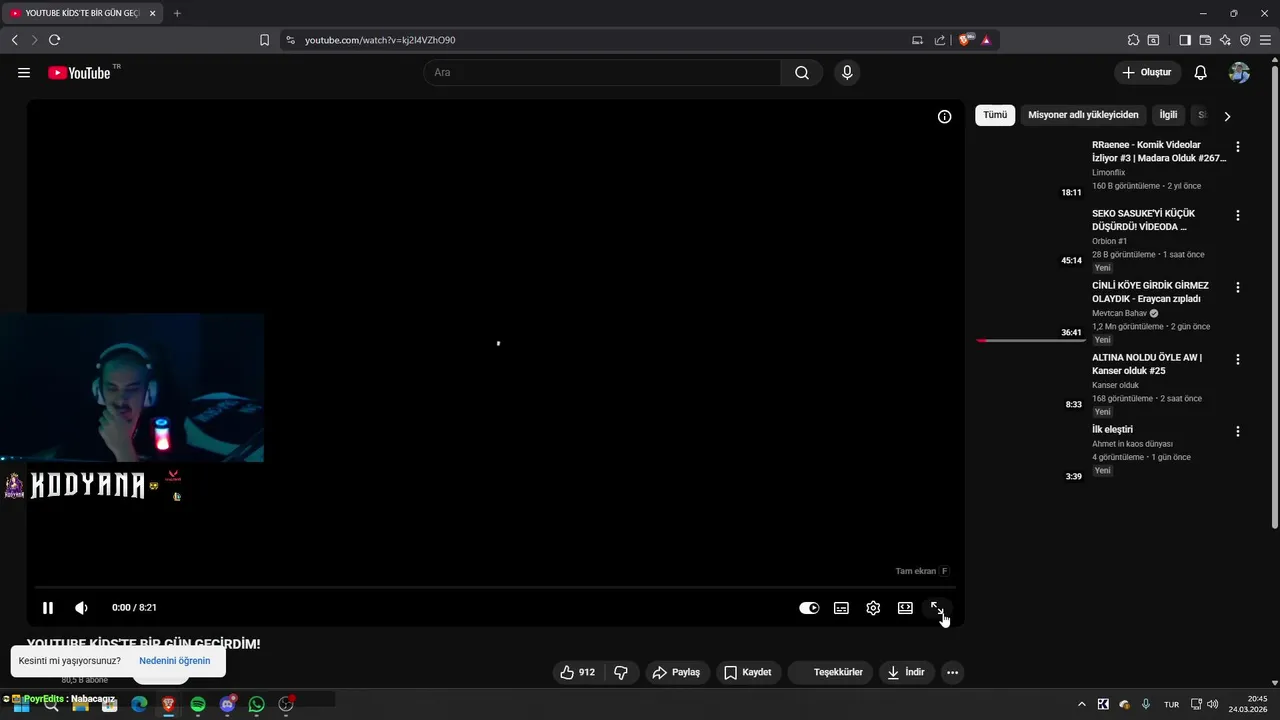The height and width of the screenshot is (720, 1280).
Task: Open Brave Leo AI sparkle icon
Action: [1225, 40]
